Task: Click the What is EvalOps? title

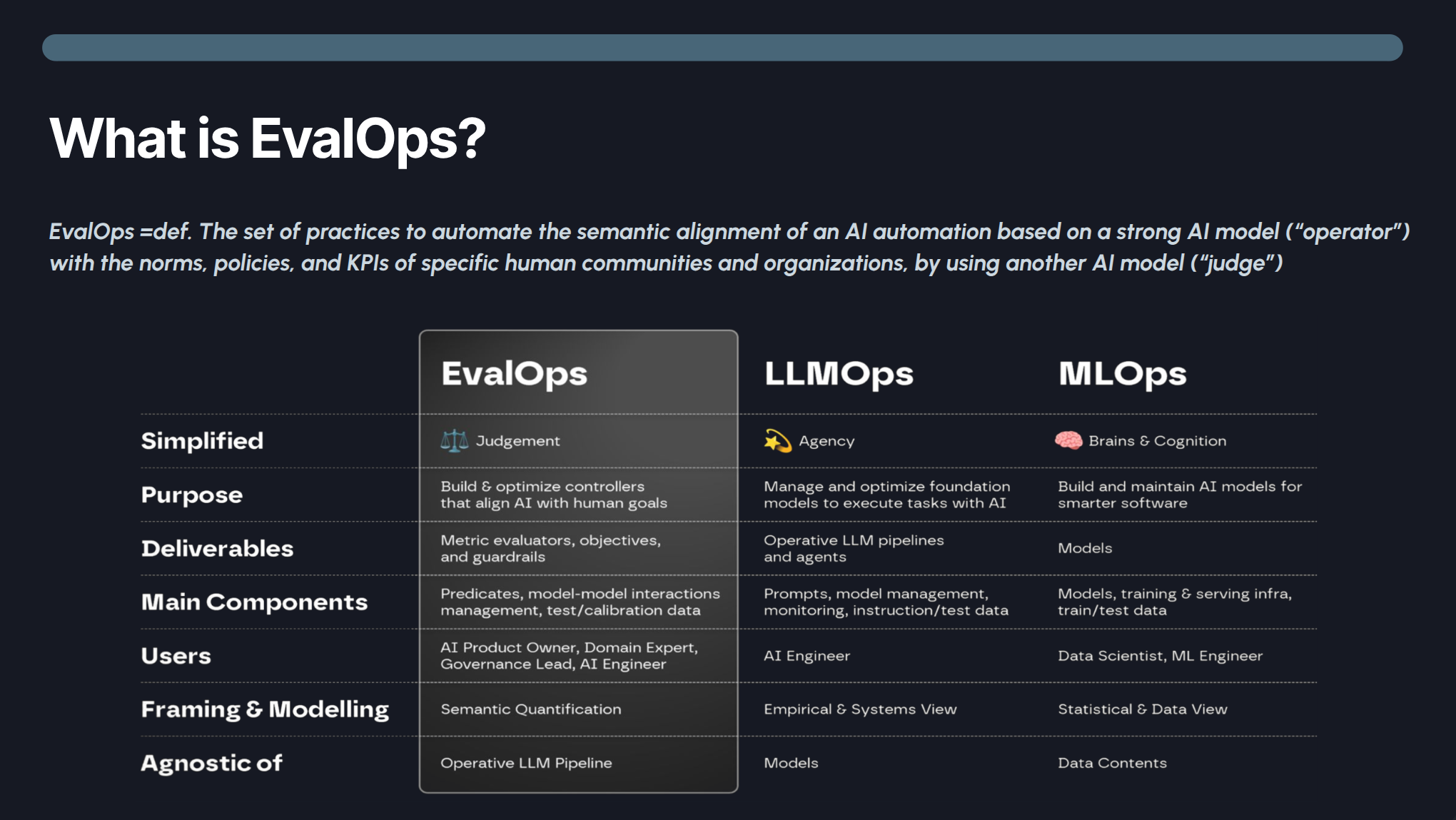Action: [267, 138]
